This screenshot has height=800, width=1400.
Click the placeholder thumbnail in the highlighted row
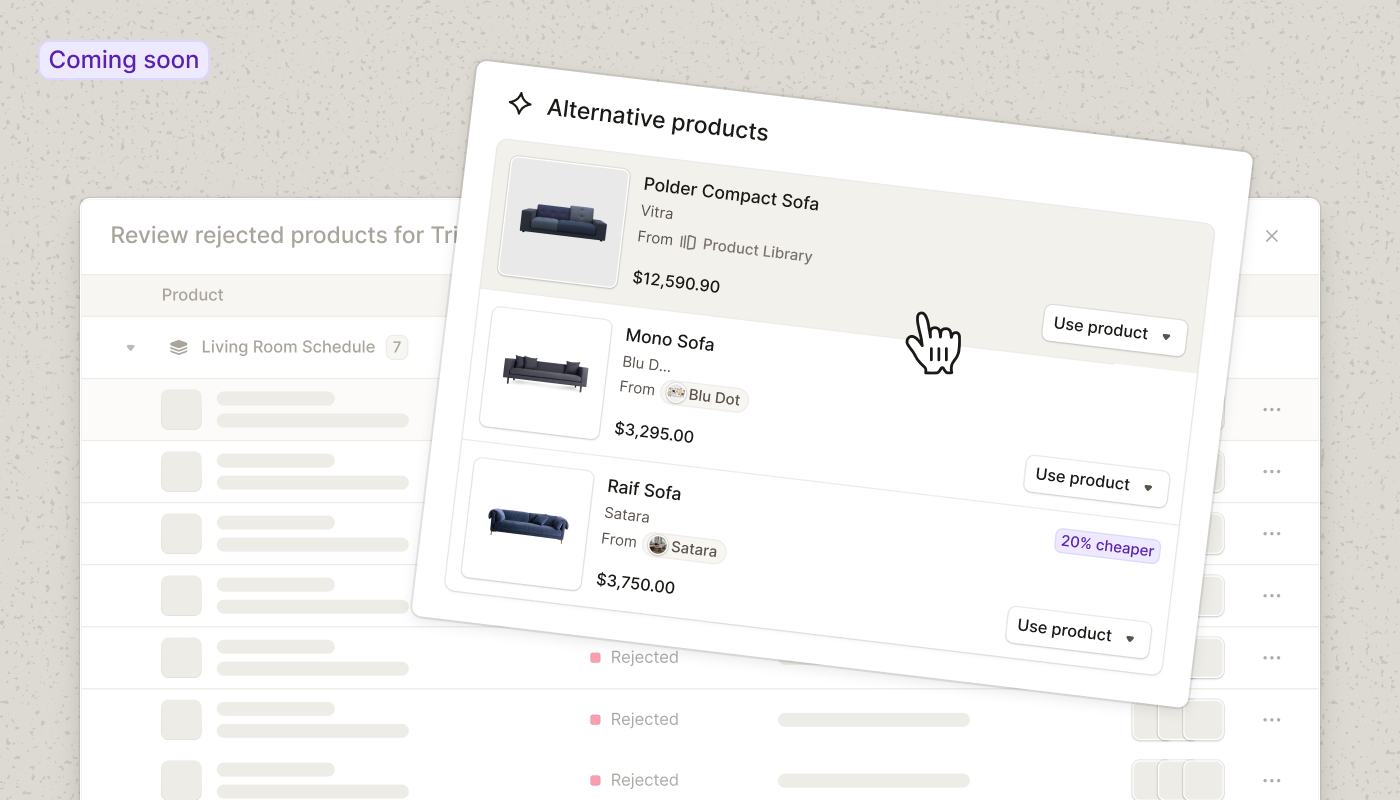click(x=181, y=410)
